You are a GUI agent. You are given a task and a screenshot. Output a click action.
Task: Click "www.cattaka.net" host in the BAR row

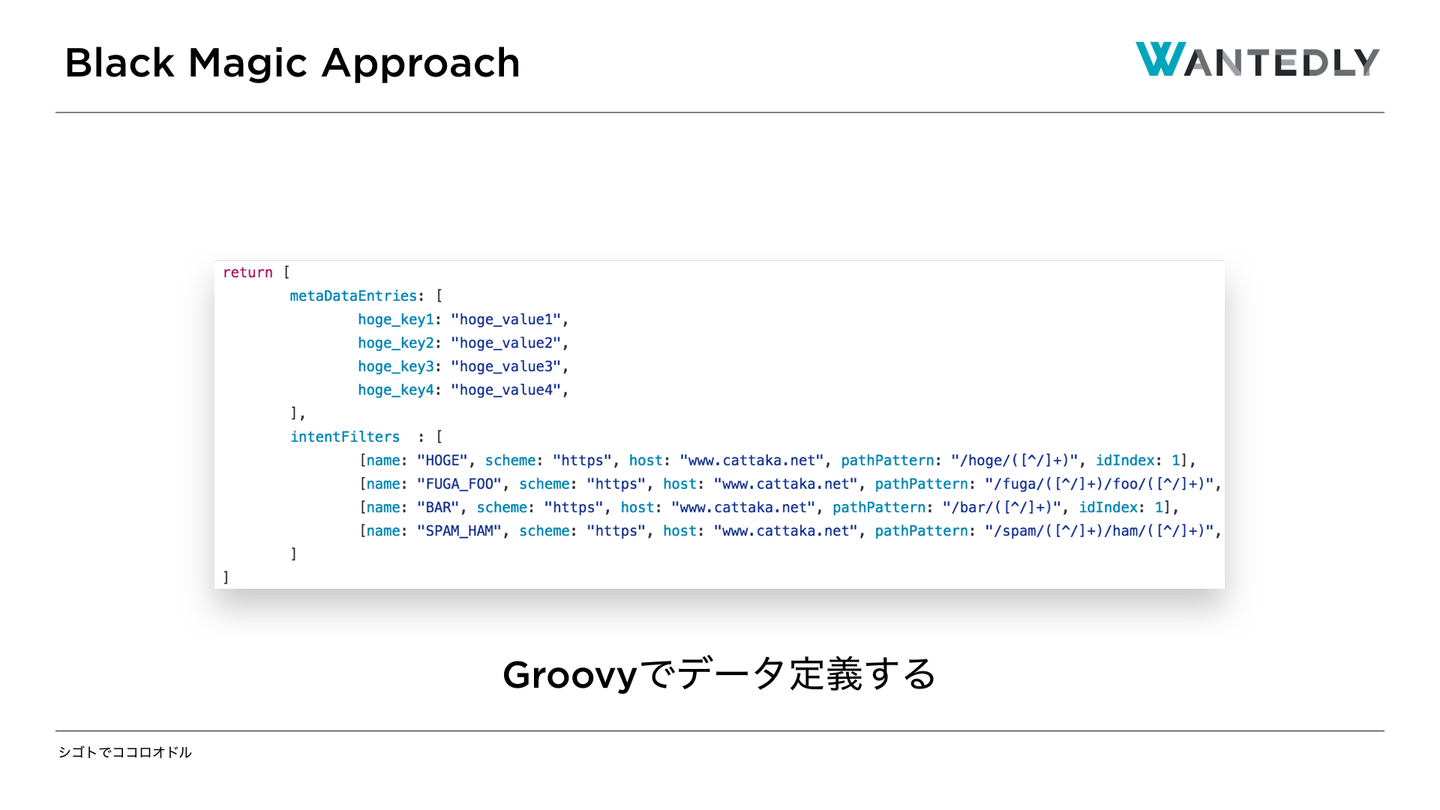744,507
